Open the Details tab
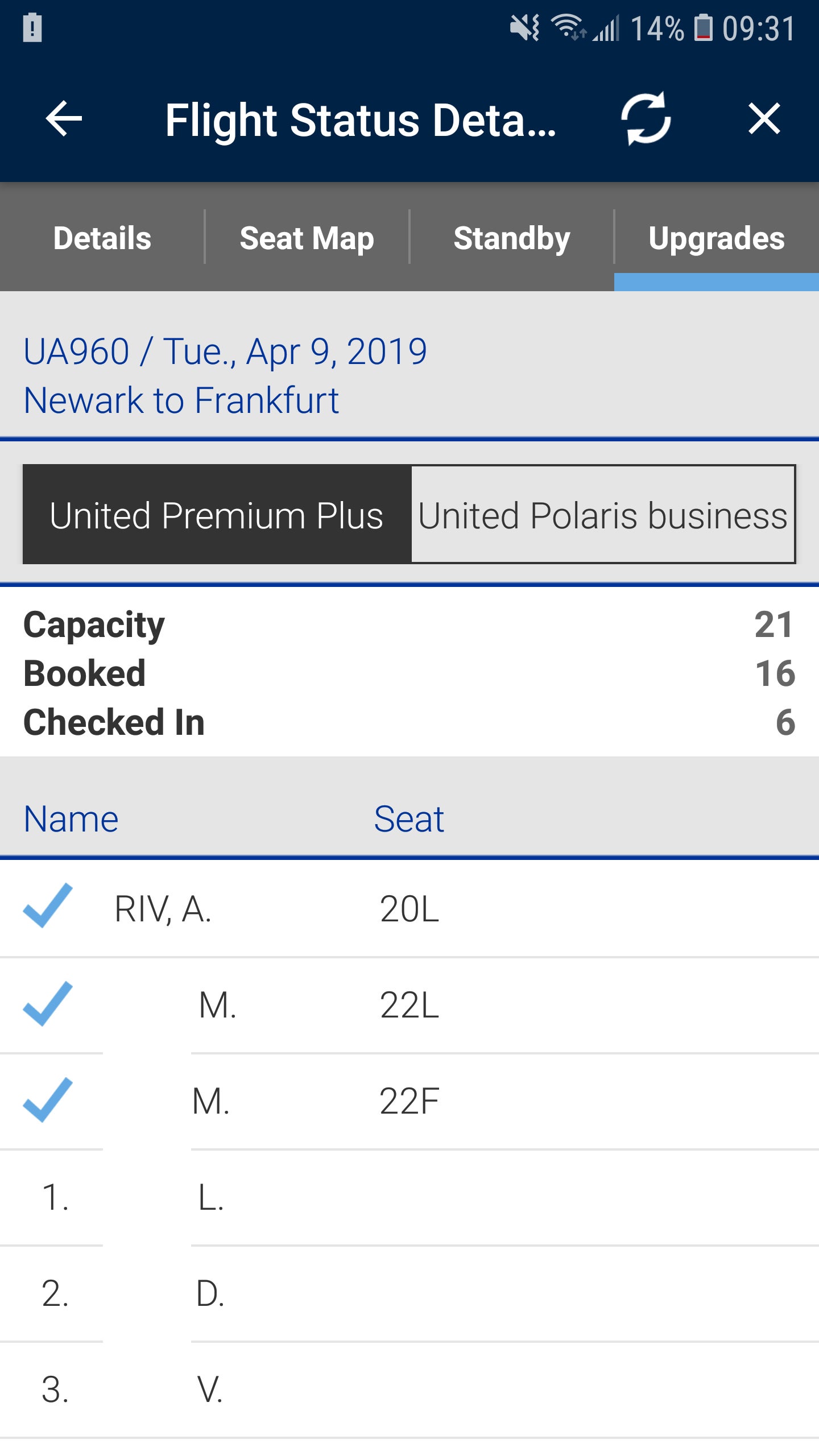The height and width of the screenshot is (1456, 819). (x=102, y=238)
